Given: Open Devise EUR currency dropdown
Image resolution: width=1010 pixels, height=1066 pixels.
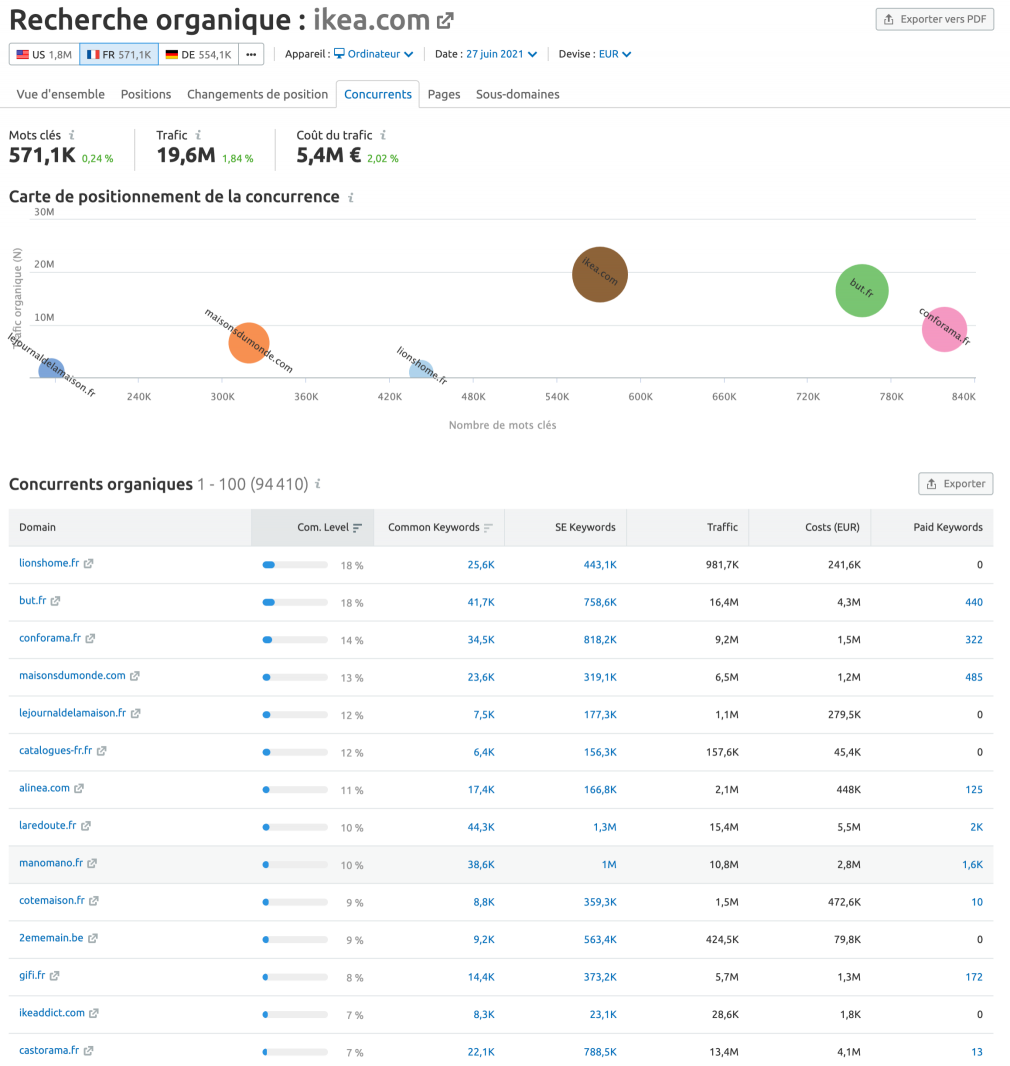Looking at the screenshot, I should point(614,54).
